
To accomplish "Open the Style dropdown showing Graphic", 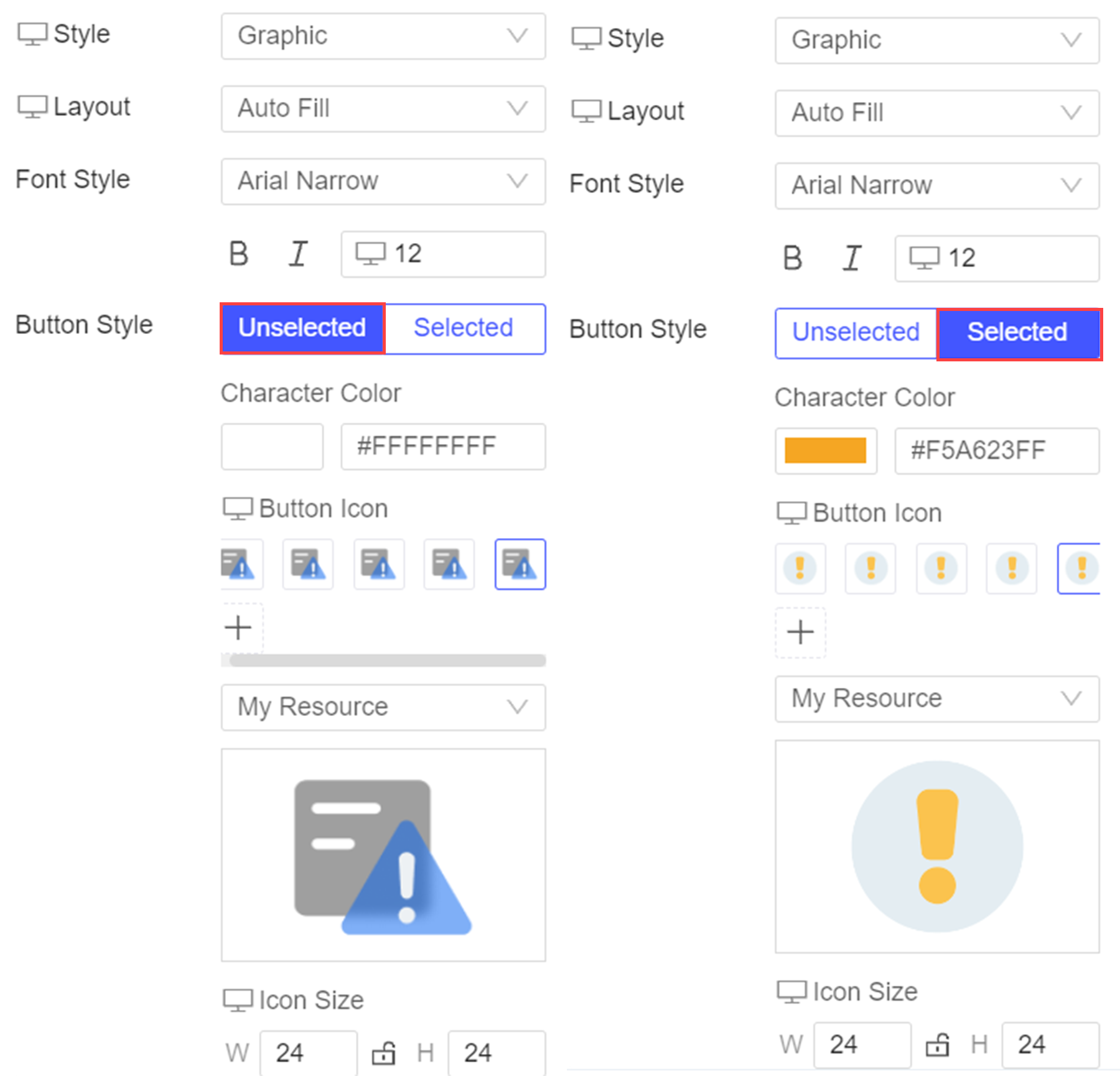I will coord(383,36).
